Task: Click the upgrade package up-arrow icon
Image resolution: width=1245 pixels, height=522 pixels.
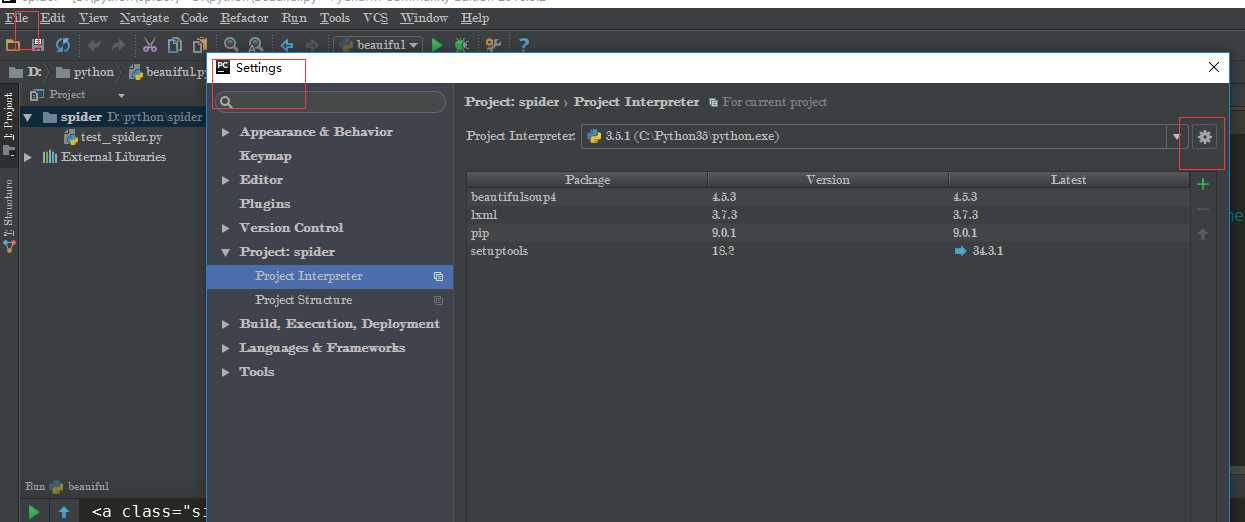Action: pos(1203,234)
